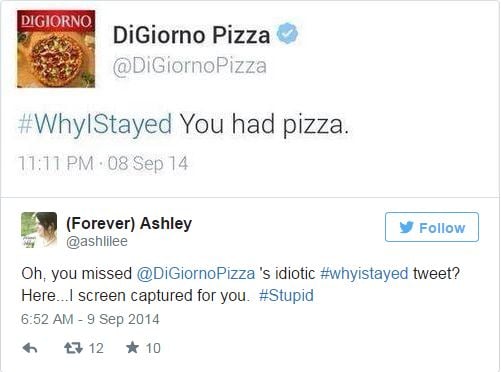
Task: Open the lowercase #whyistayed hashtag link
Action: pyautogui.click(x=364, y=274)
